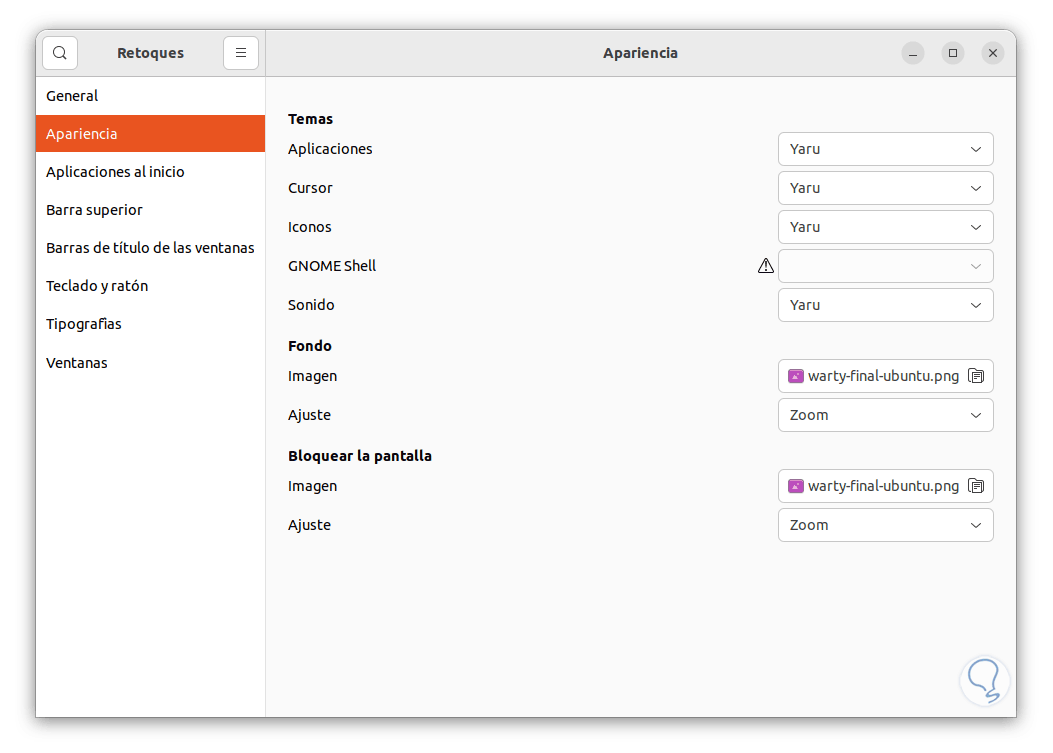
Task: Click the GNOME Shell warning triangle icon
Action: (x=766, y=266)
